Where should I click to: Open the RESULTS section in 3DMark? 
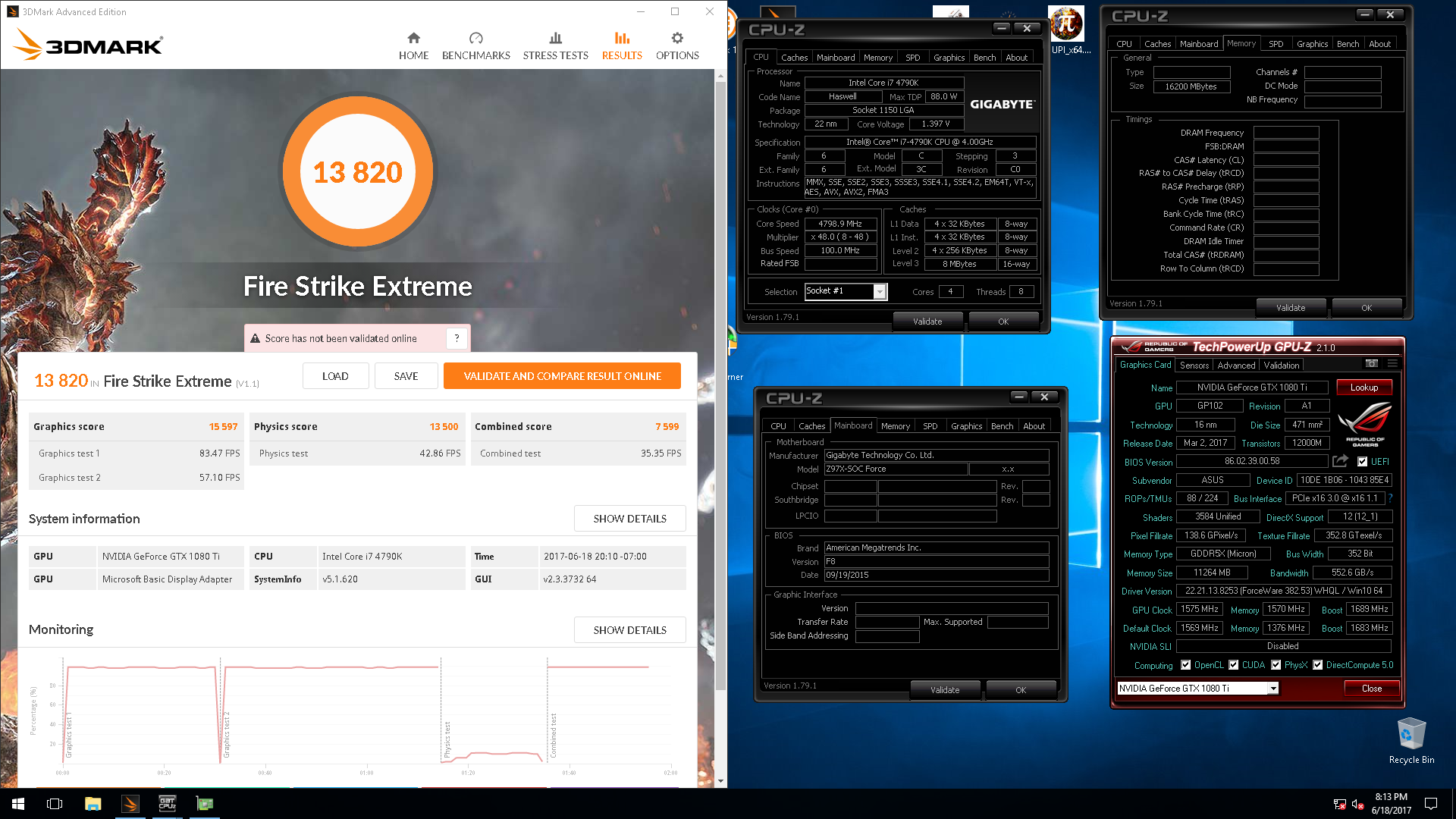622,45
